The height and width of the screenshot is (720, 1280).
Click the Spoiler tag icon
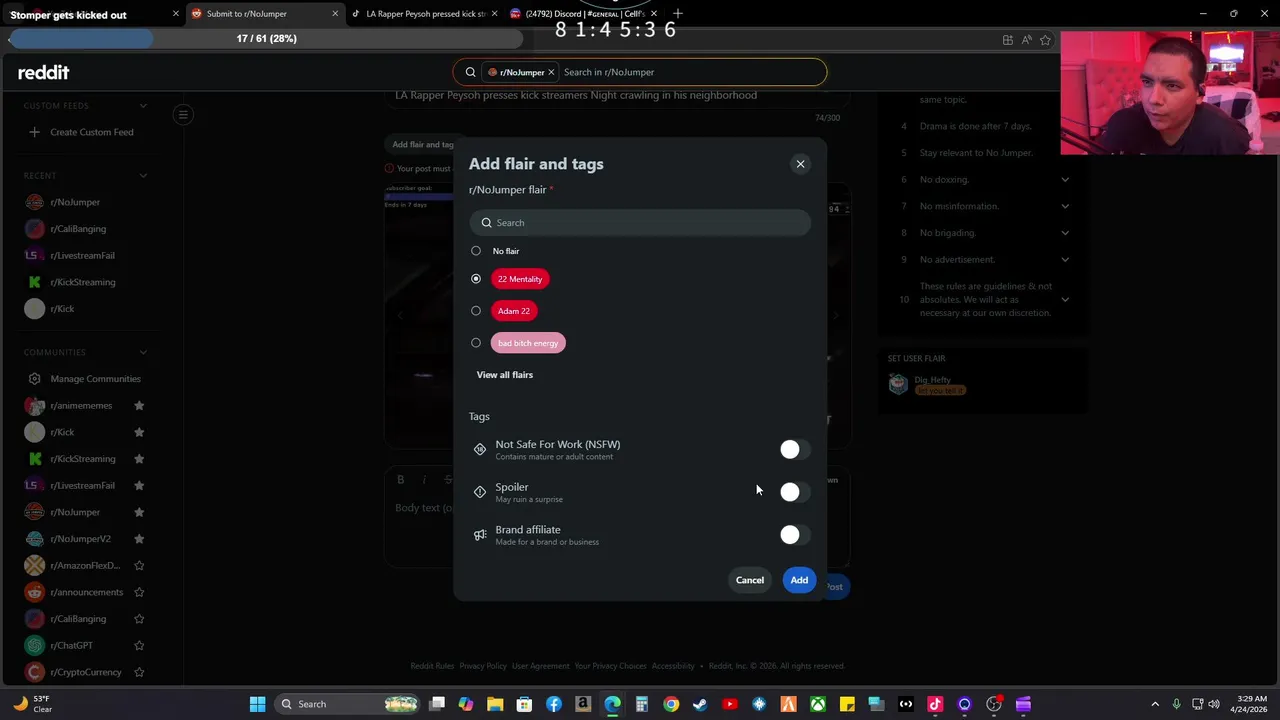coord(480,492)
